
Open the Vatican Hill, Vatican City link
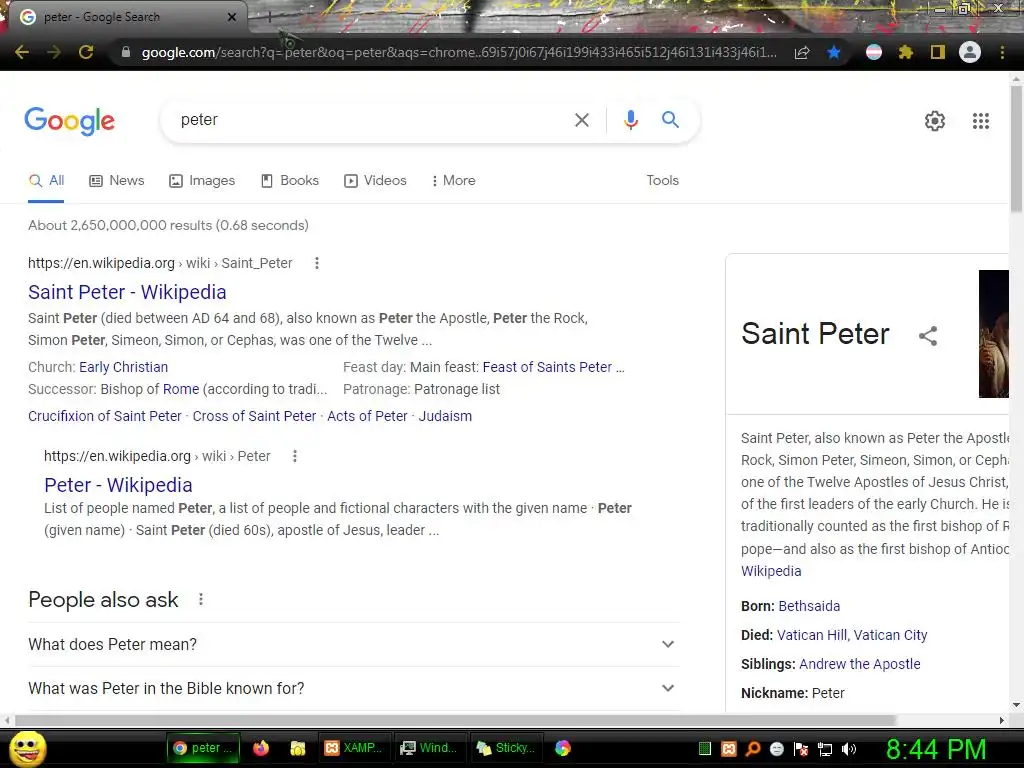(852, 635)
